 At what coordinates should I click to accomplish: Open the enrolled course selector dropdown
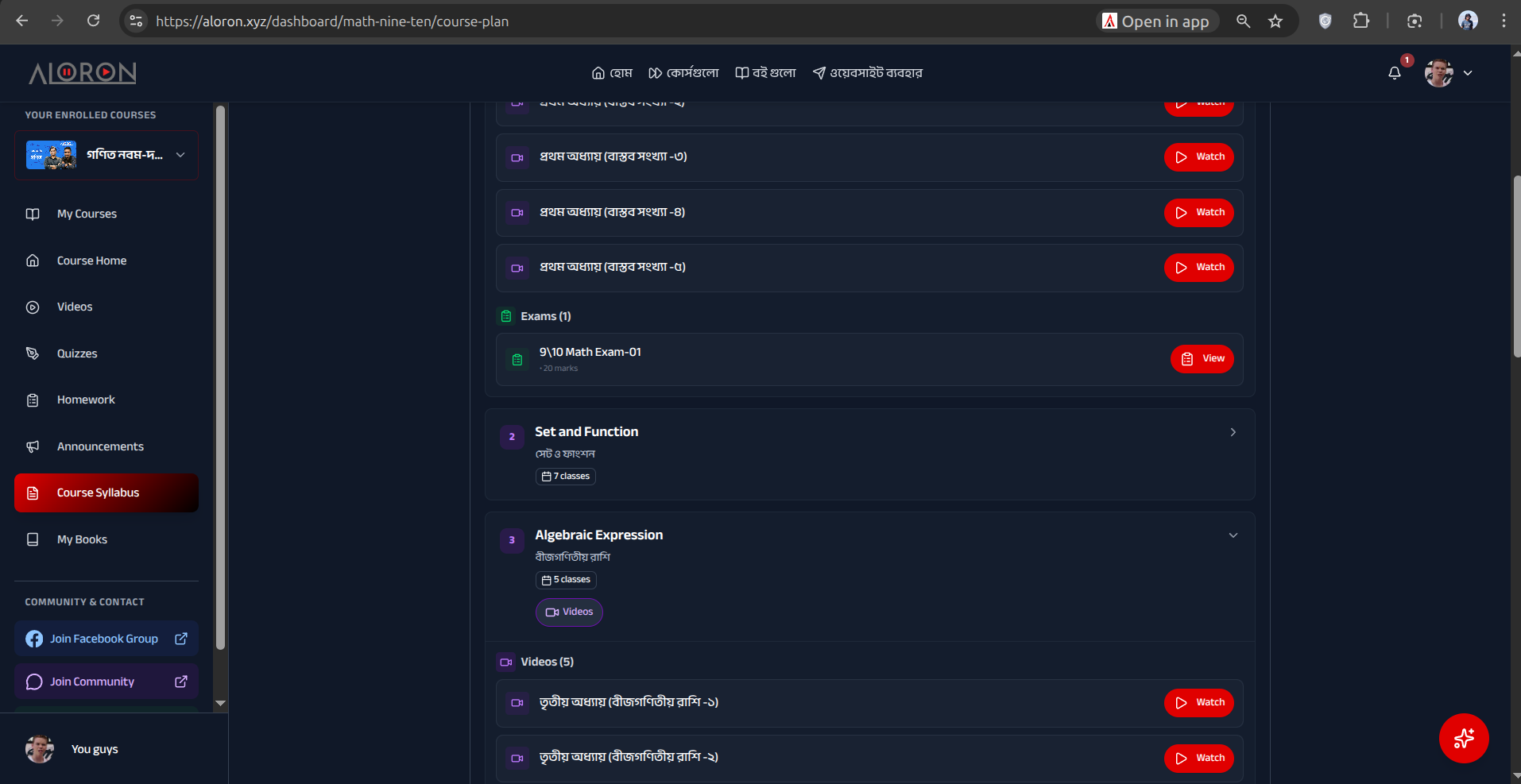pyautogui.click(x=106, y=155)
